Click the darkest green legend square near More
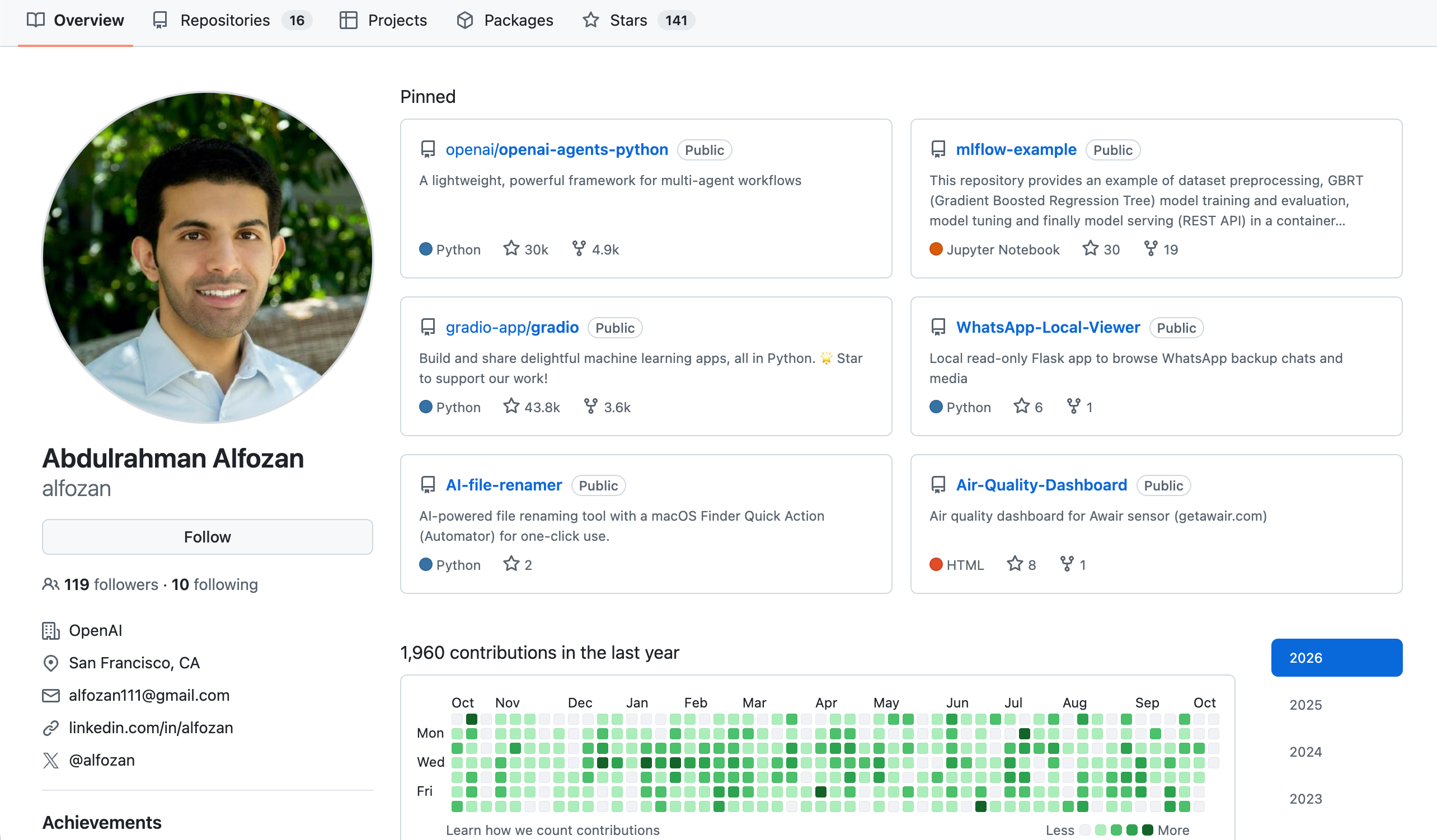 tap(1148, 830)
